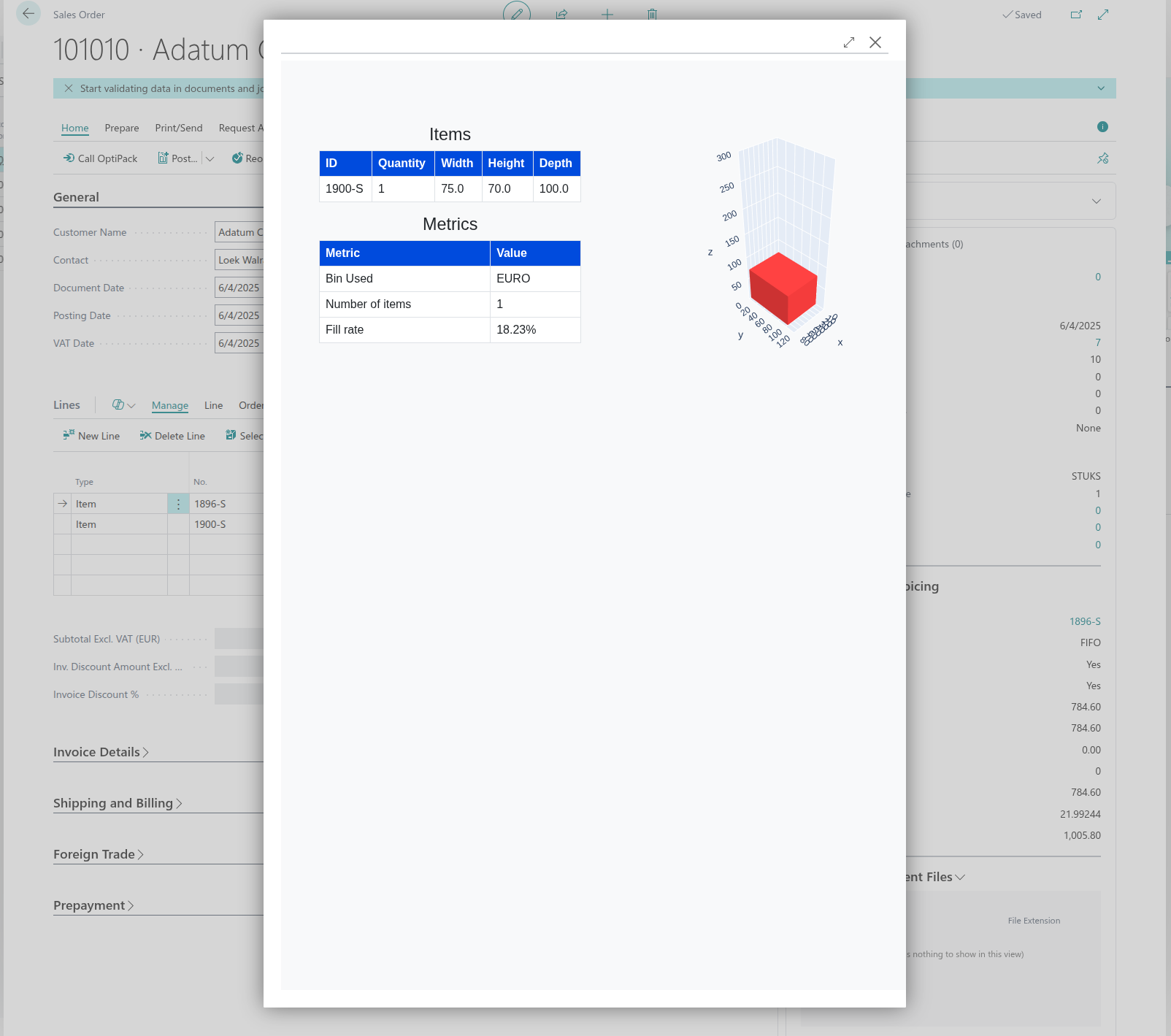The width and height of the screenshot is (1171, 1036).
Task: Click the blue information icon
Action: [1102, 127]
